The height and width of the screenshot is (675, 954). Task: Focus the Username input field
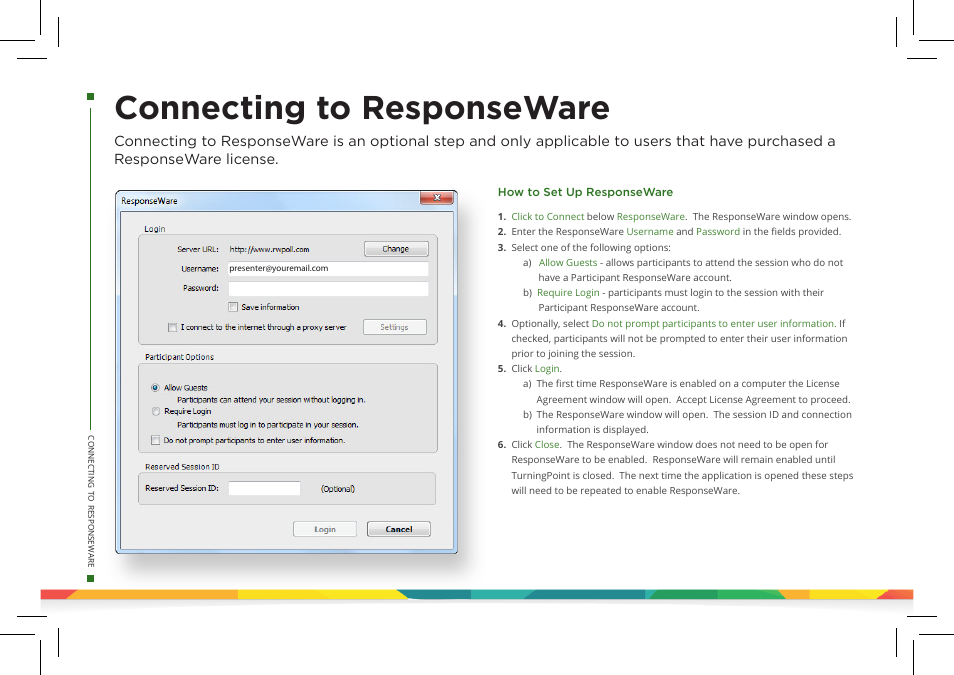coord(328,268)
